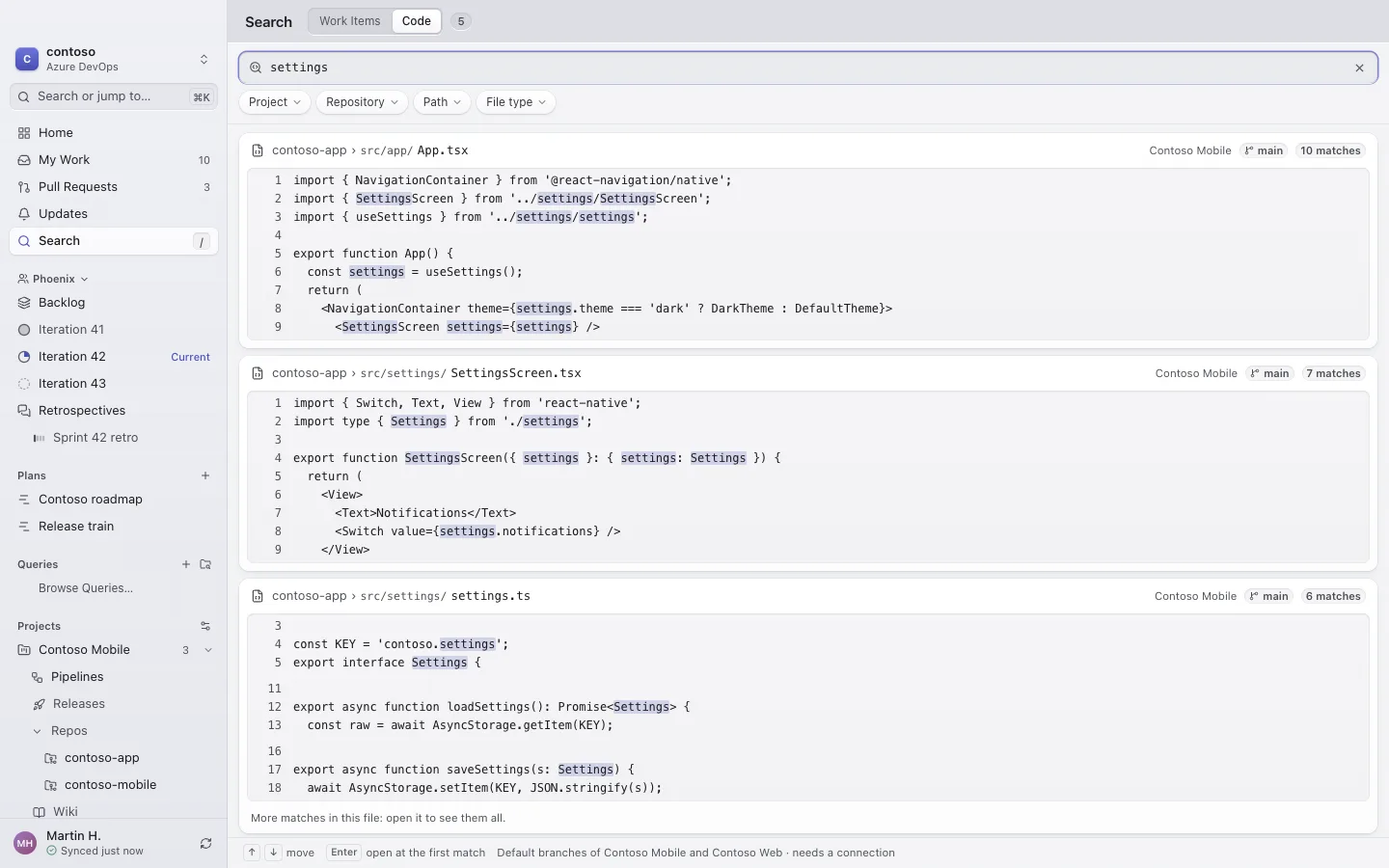Viewport: 1389px width, 868px height.
Task: Open the Path filter dropdown
Action: point(442,102)
